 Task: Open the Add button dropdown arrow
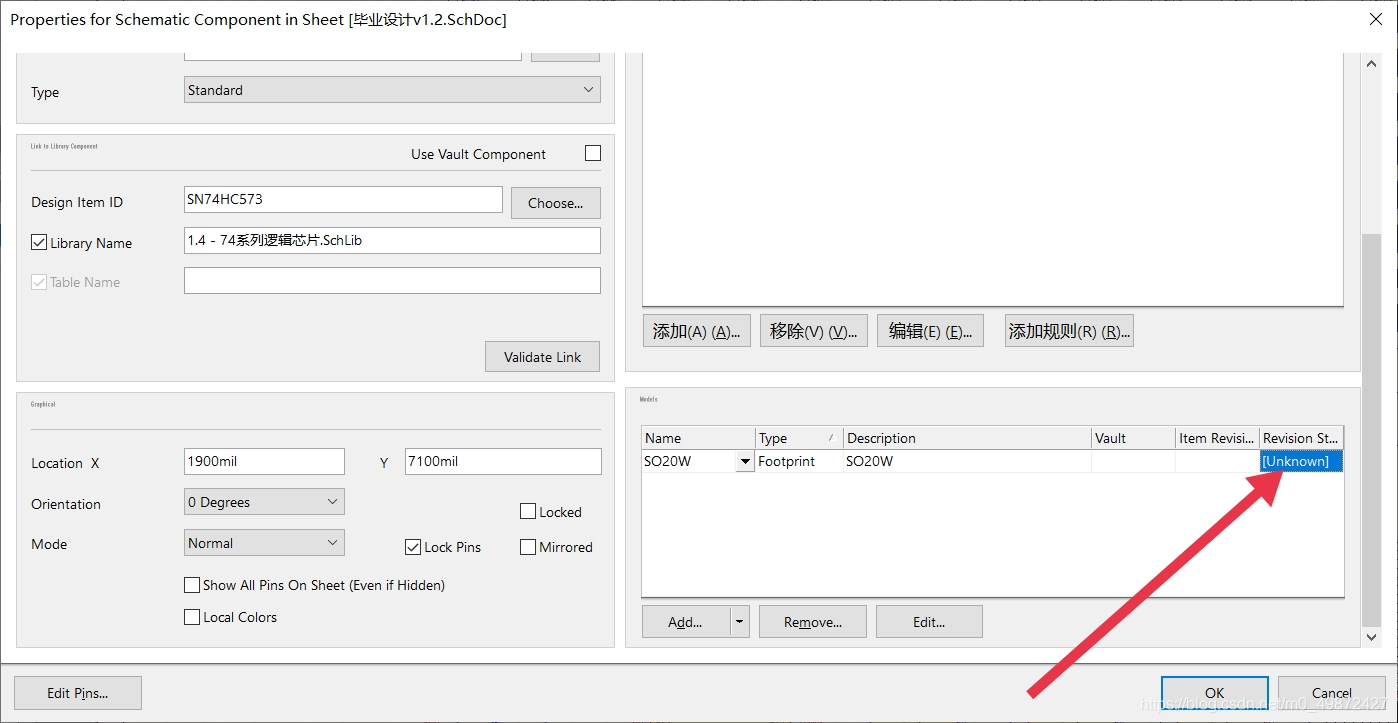pos(740,621)
